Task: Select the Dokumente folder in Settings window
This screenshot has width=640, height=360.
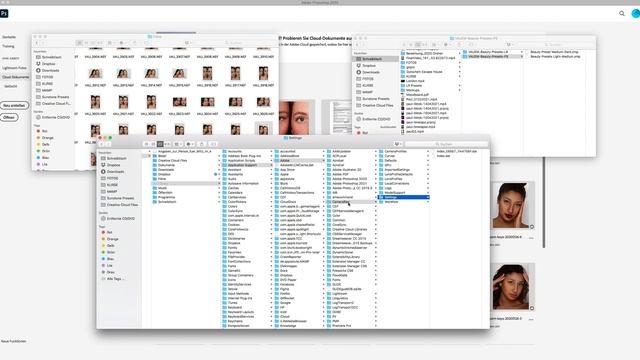Action: click(x=166, y=165)
